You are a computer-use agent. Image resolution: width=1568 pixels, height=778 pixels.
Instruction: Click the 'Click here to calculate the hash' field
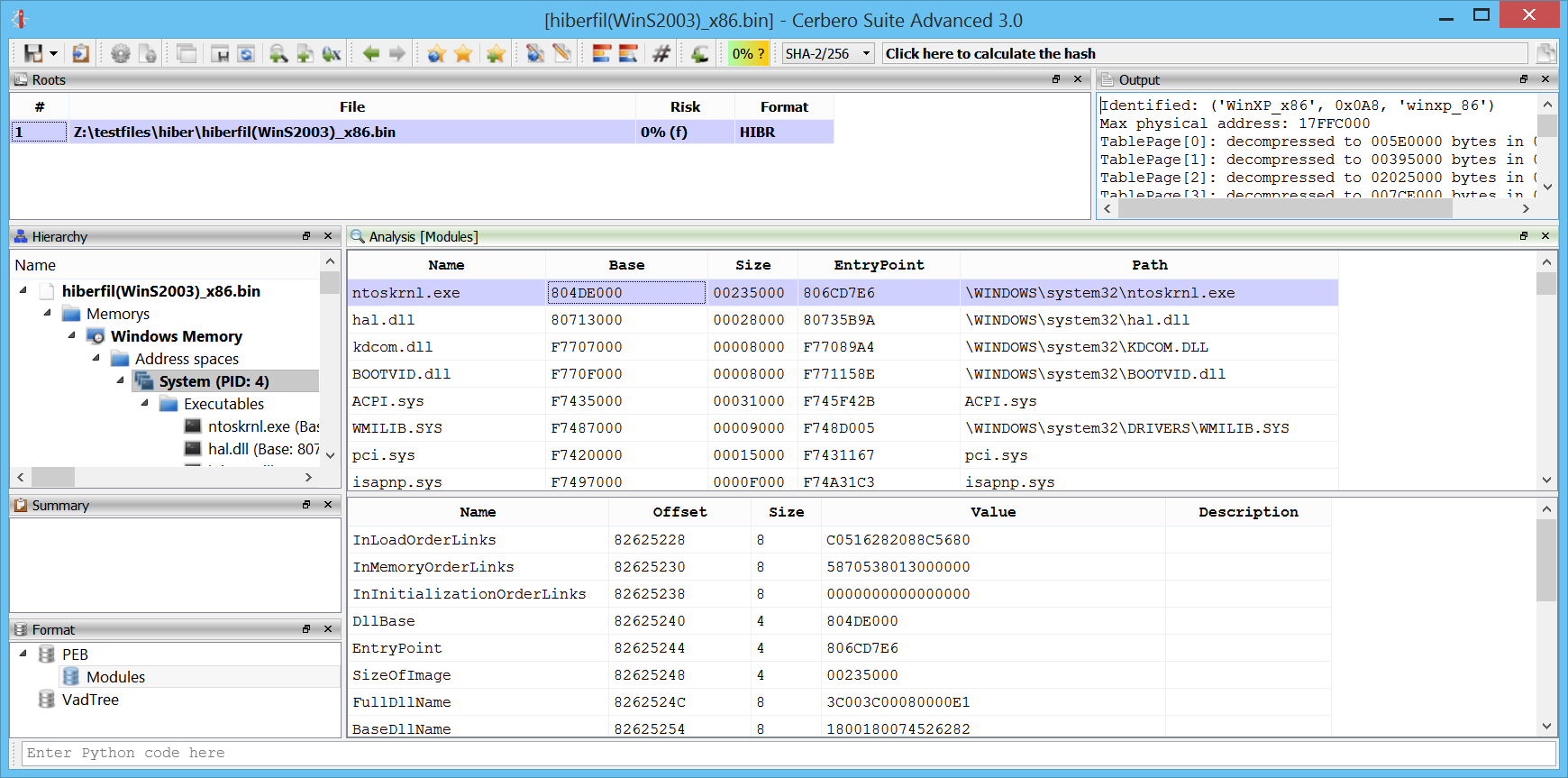[x=1205, y=53]
